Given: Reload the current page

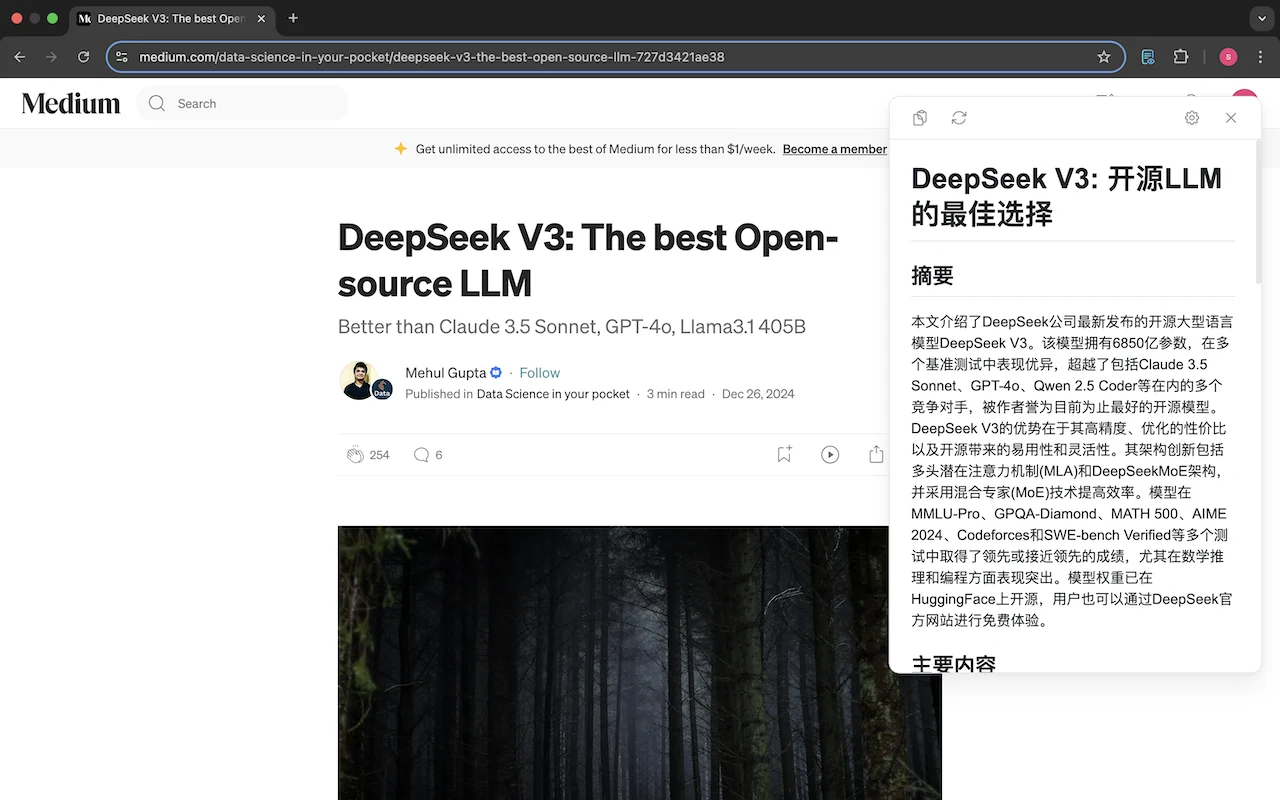Looking at the screenshot, I should [84, 57].
